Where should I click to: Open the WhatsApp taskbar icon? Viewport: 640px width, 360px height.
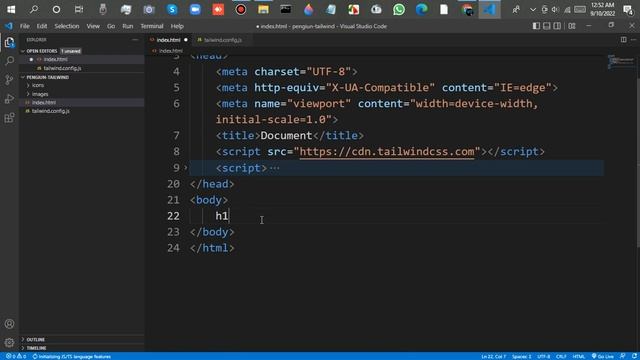(399, 9)
